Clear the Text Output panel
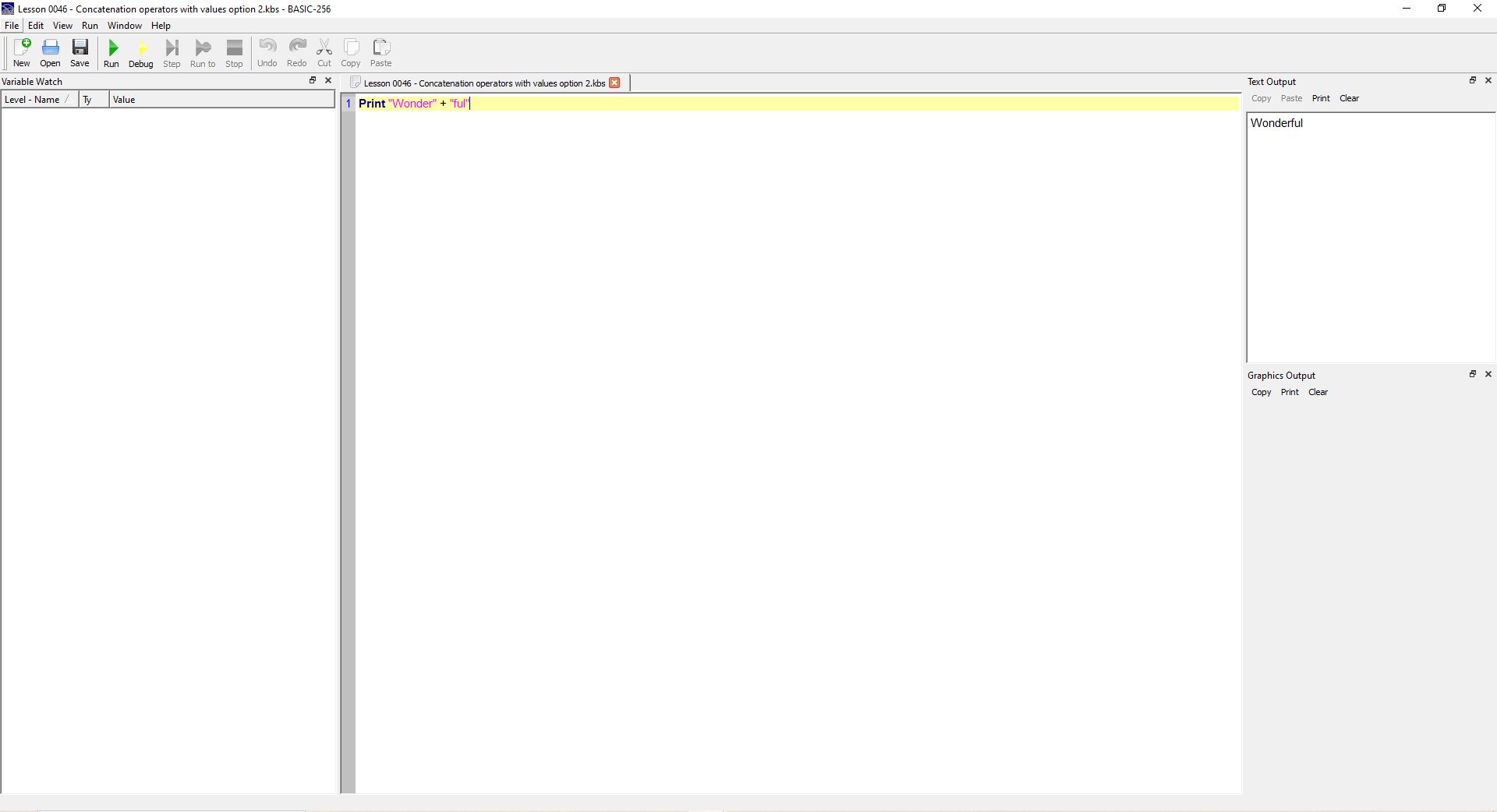The image size is (1497, 812). pos(1349,98)
